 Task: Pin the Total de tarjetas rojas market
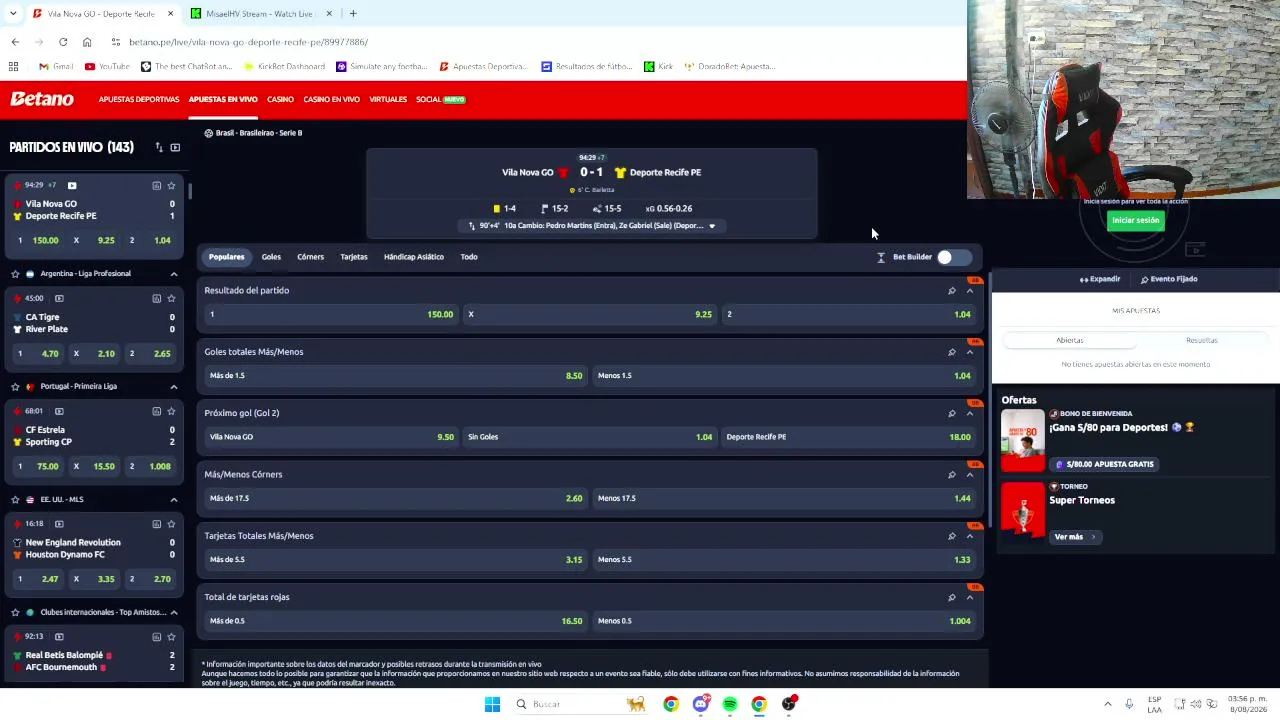pyautogui.click(x=952, y=597)
